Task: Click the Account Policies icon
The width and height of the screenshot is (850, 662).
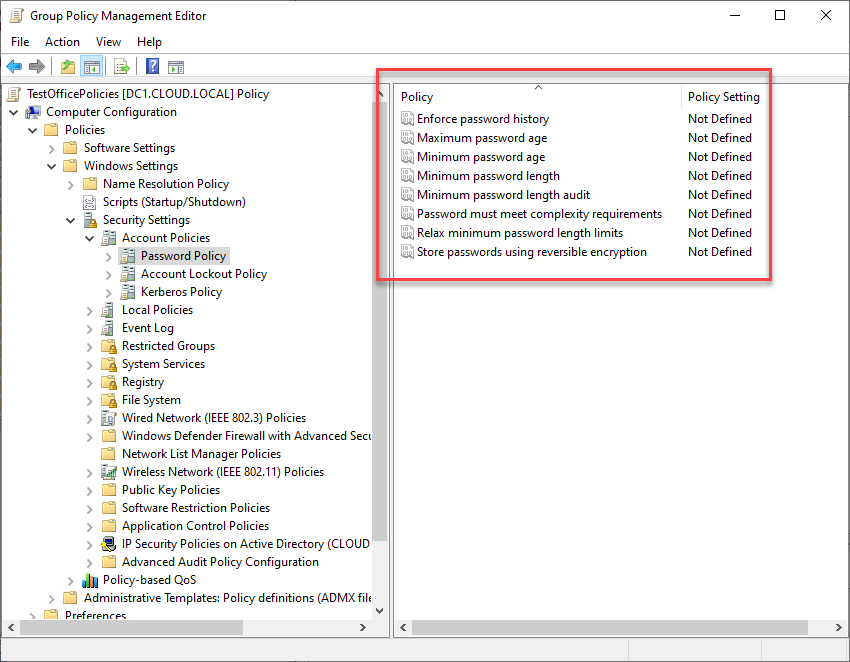Action: [x=109, y=238]
